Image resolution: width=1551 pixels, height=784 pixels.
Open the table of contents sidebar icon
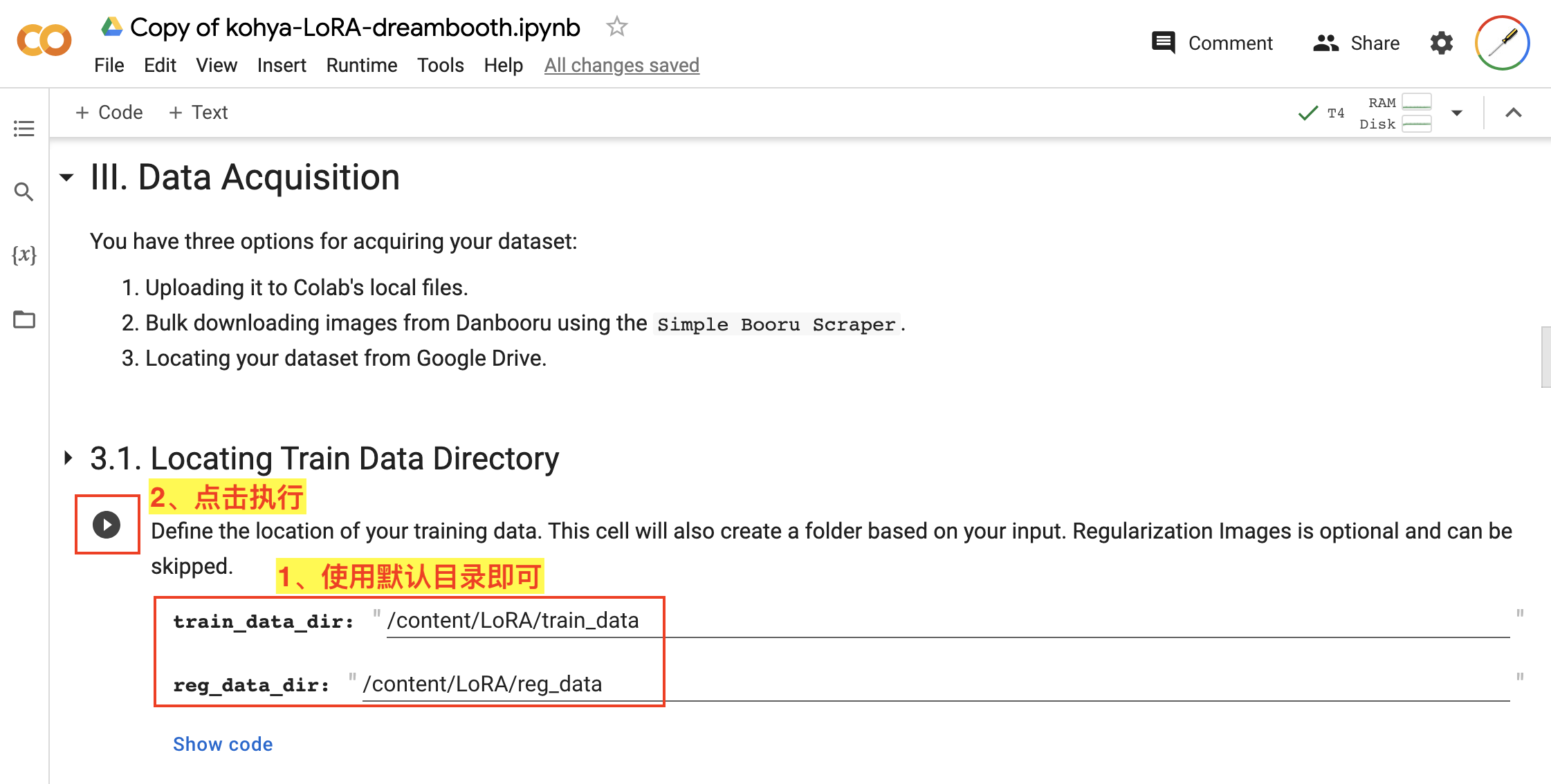pyautogui.click(x=24, y=129)
